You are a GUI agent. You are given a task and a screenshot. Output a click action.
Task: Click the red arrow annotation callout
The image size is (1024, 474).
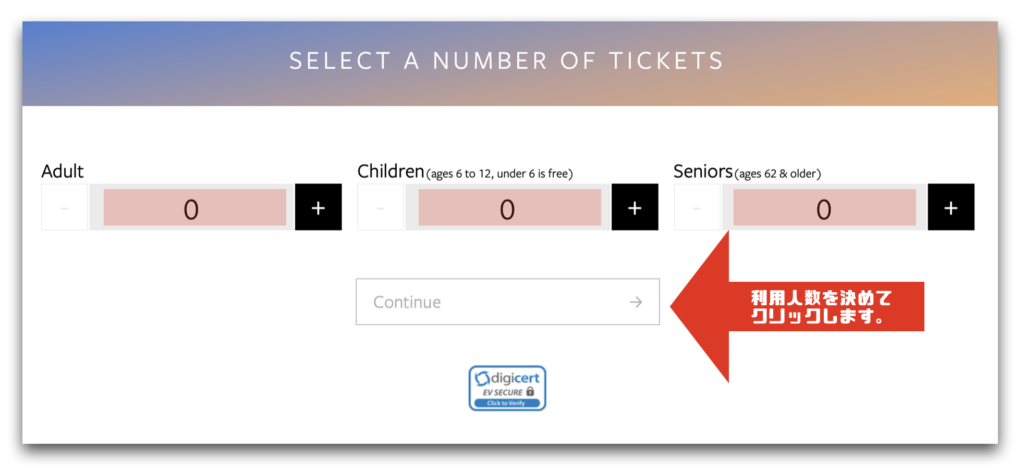pos(797,306)
